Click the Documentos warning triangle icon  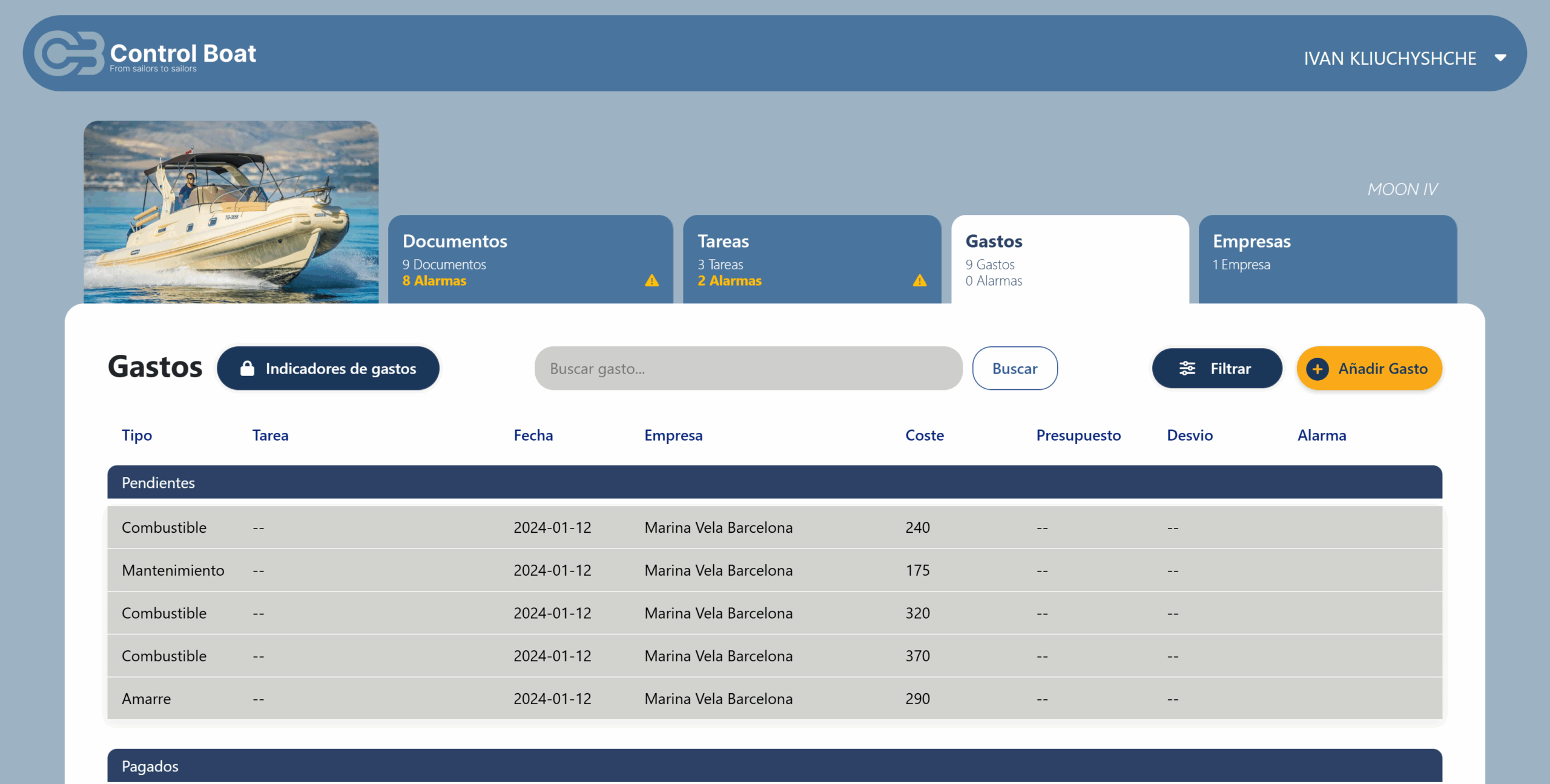tap(651, 280)
